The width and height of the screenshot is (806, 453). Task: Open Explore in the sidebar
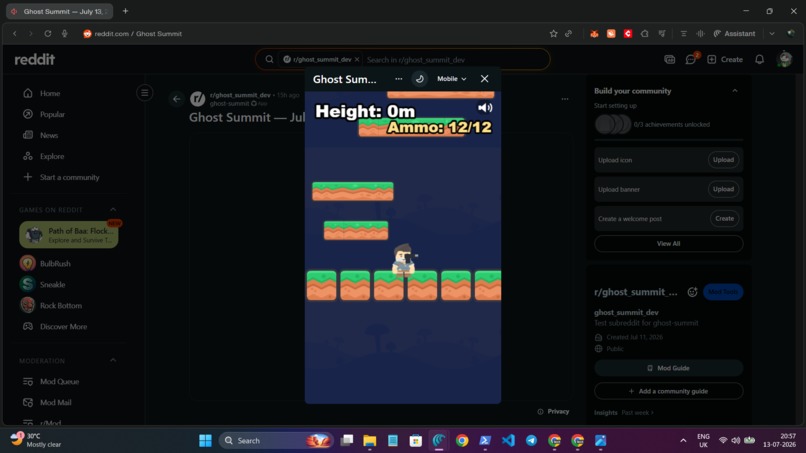click(52, 156)
